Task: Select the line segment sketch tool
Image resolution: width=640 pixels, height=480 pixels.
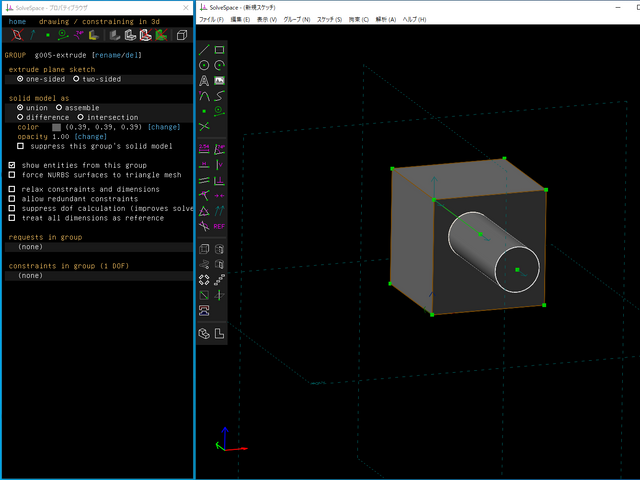Action: click(204, 50)
